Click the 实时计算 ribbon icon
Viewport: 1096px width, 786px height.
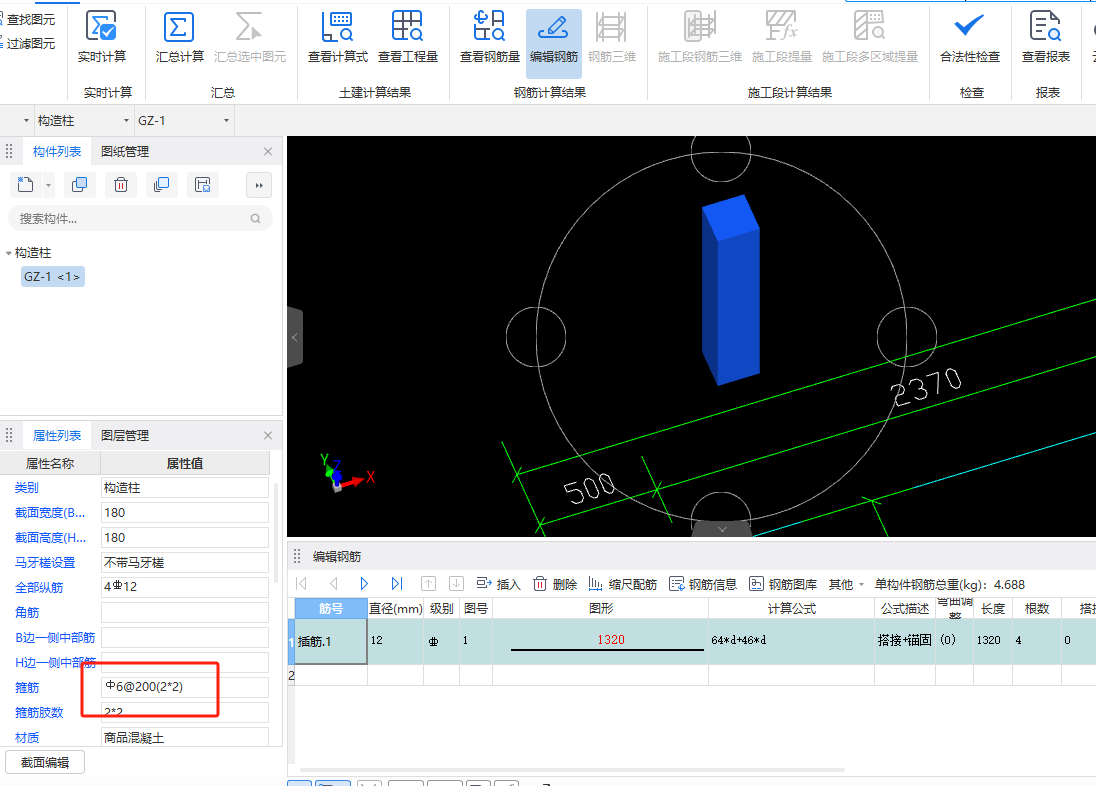click(102, 37)
